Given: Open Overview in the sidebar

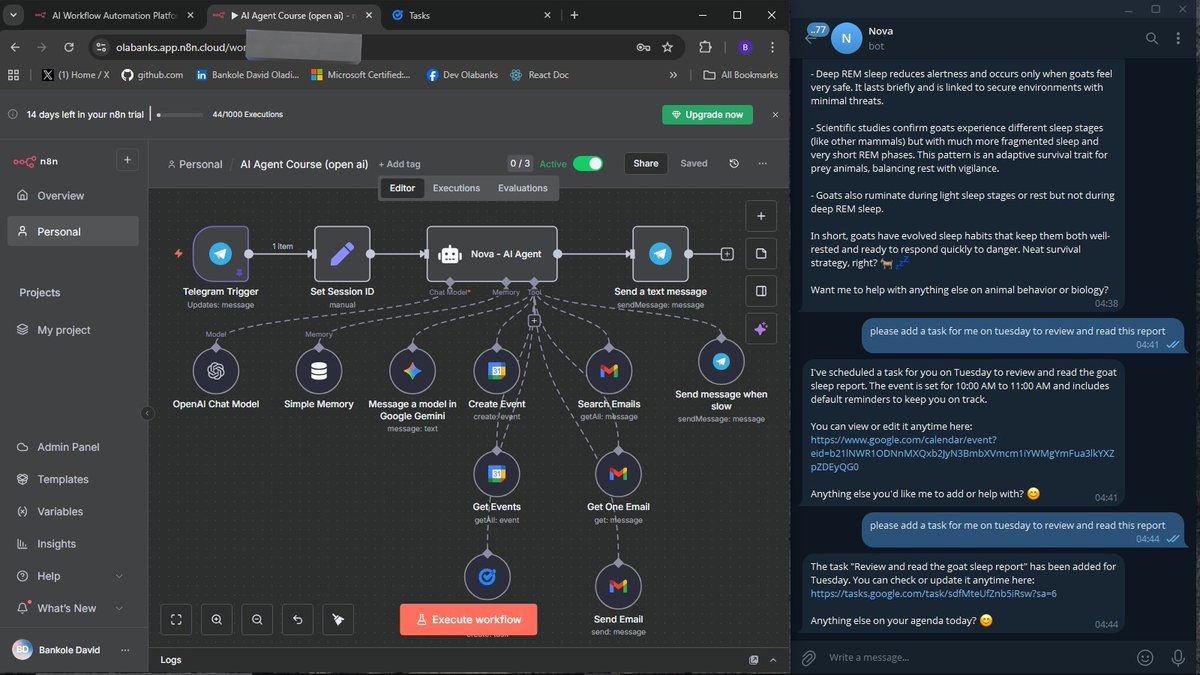Looking at the screenshot, I should click(x=73, y=196).
